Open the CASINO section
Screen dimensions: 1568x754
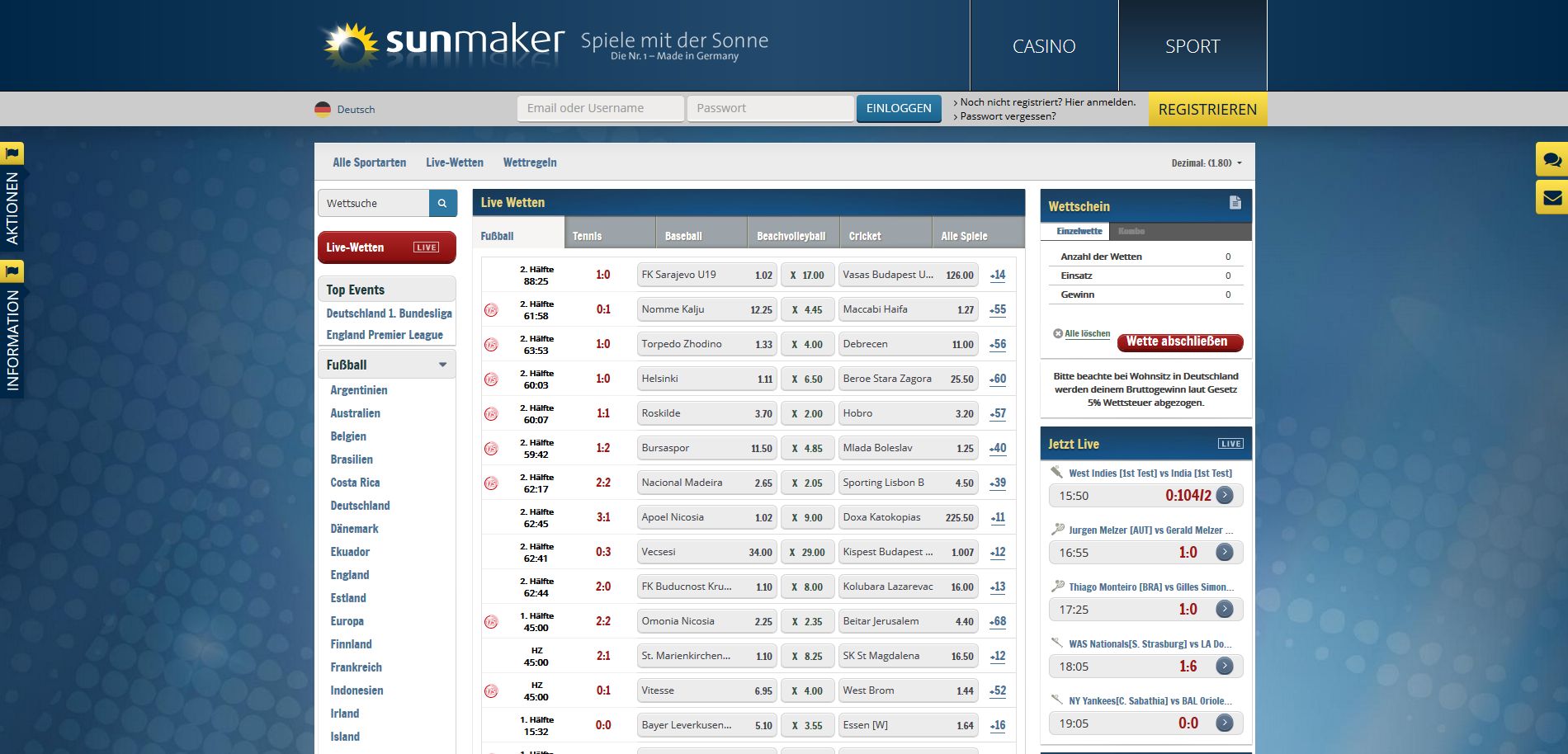pyautogui.click(x=1044, y=46)
